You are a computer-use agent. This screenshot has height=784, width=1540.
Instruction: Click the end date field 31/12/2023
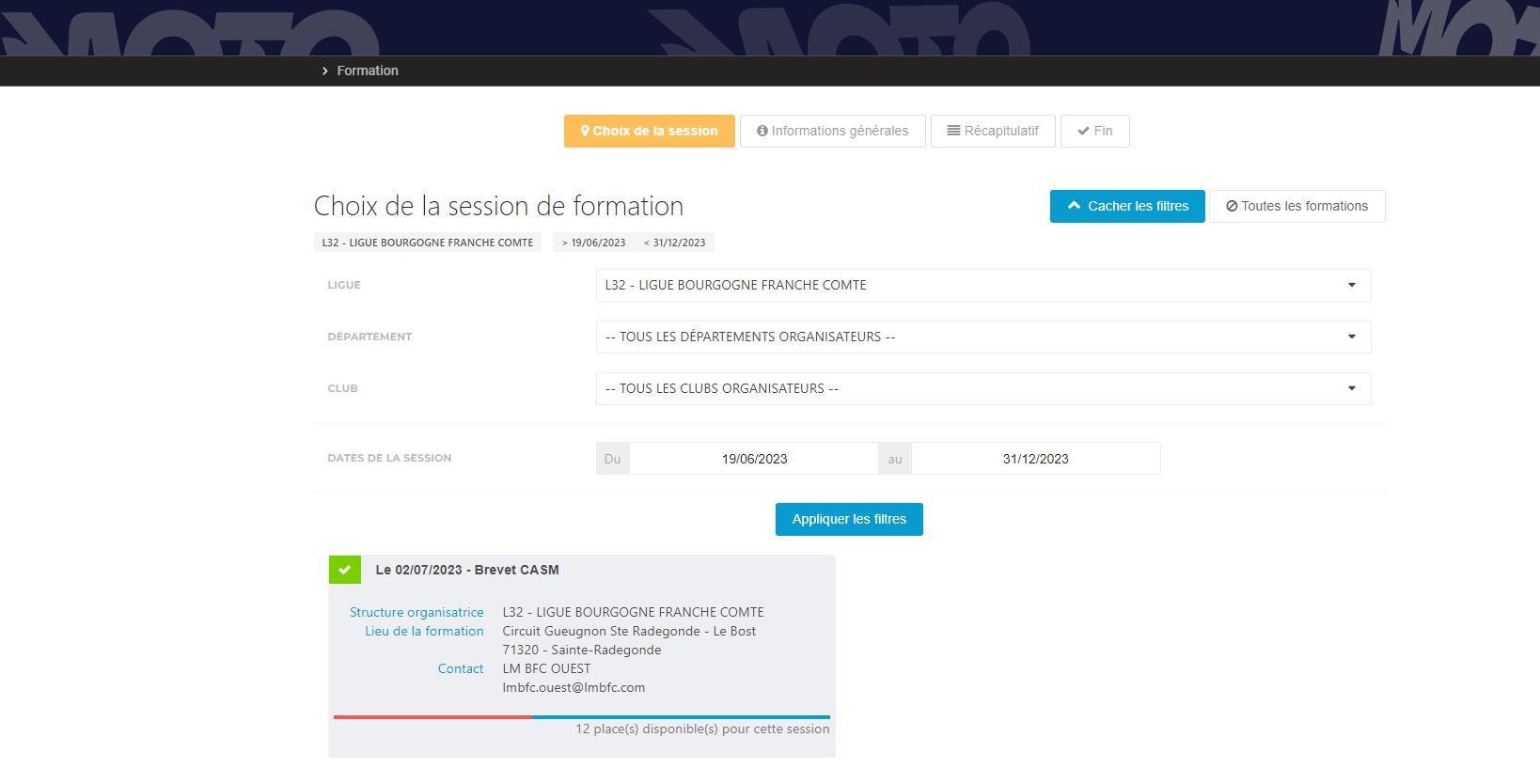[x=1035, y=459]
